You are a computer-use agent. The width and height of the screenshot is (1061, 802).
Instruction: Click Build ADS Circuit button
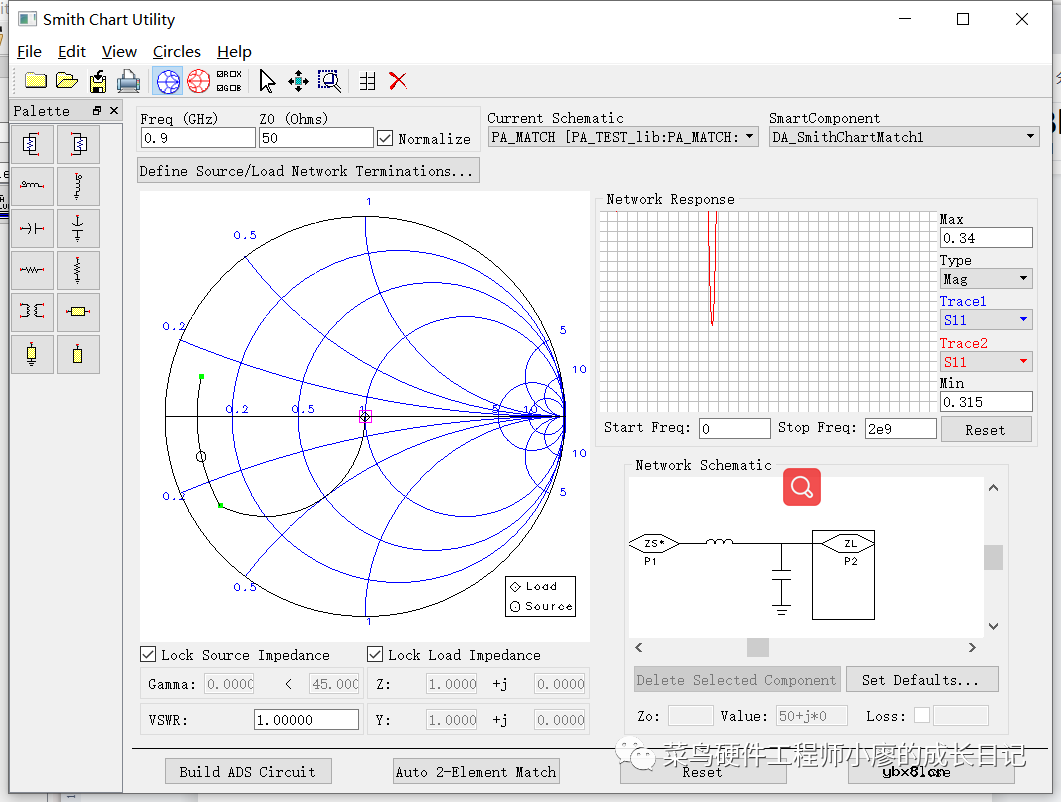(247, 771)
